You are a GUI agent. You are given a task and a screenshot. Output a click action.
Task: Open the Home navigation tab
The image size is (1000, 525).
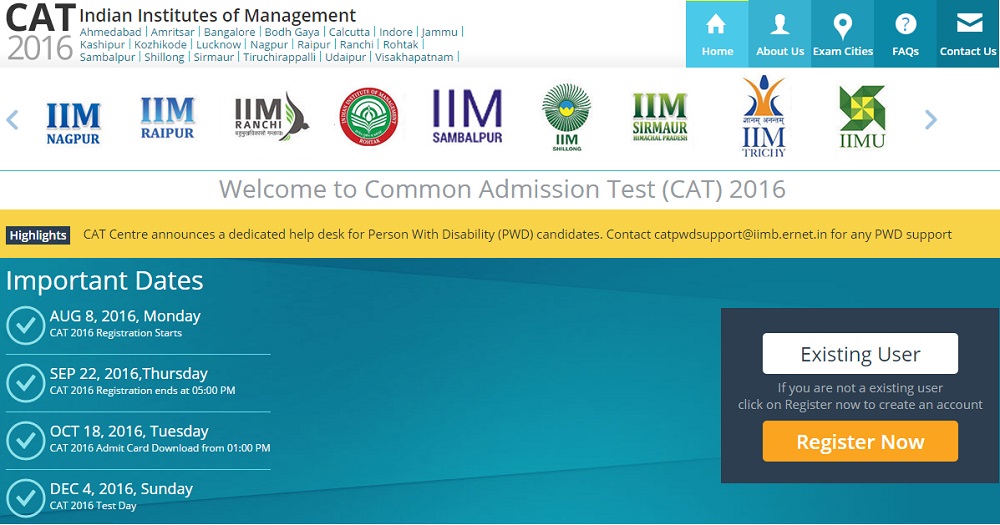click(717, 34)
